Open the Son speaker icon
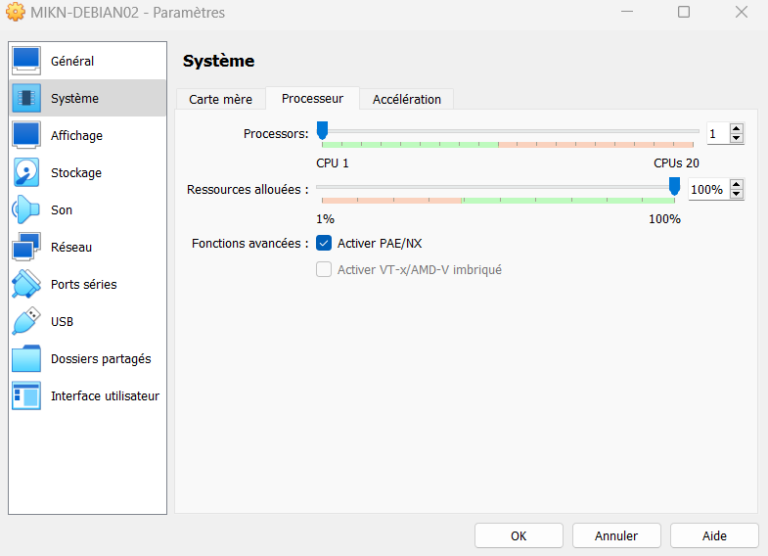768x556 pixels. 26,210
